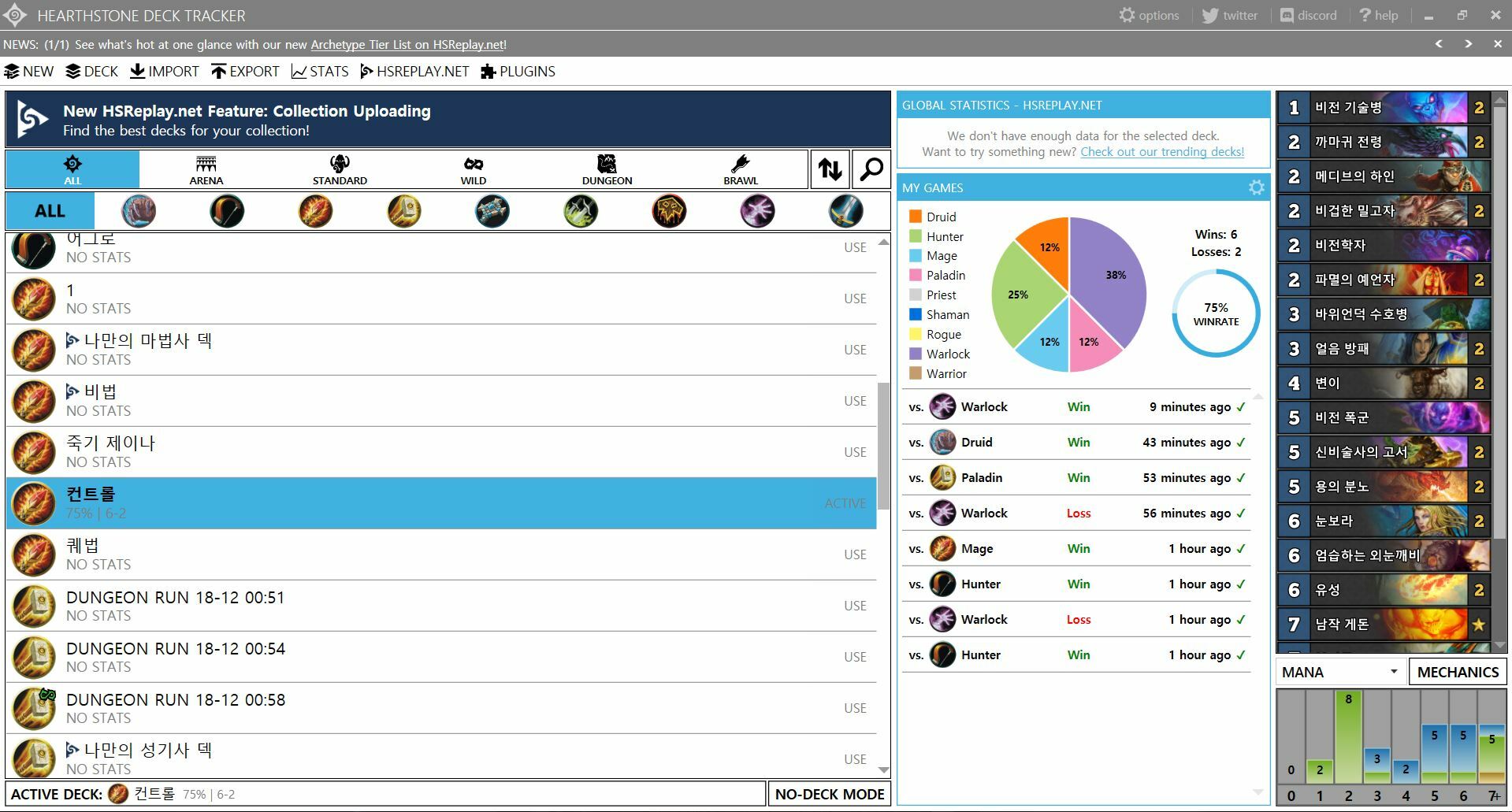Viewport: 1512px width, 812px height.
Task: Click the 2-mana bar in mana chart
Action: pos(1349,737)
